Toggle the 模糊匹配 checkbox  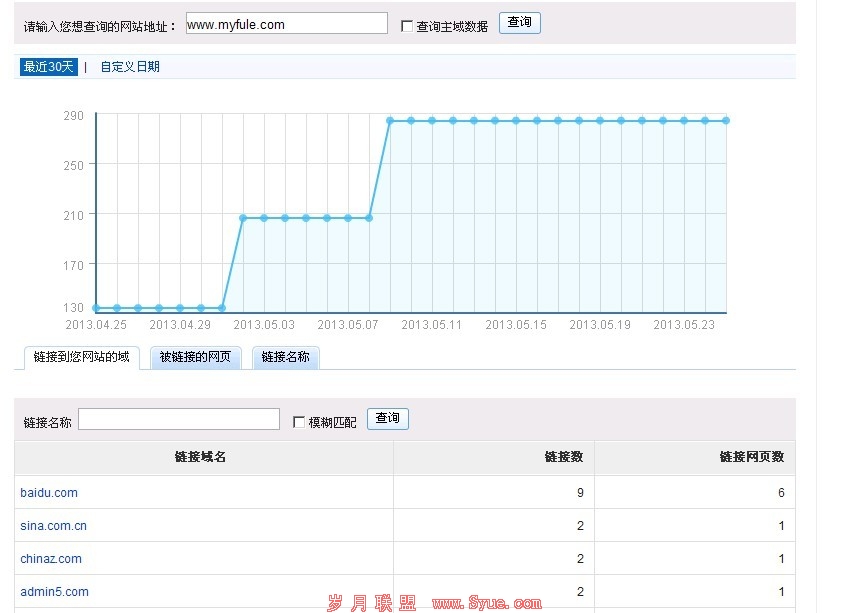tap(299, 422)
